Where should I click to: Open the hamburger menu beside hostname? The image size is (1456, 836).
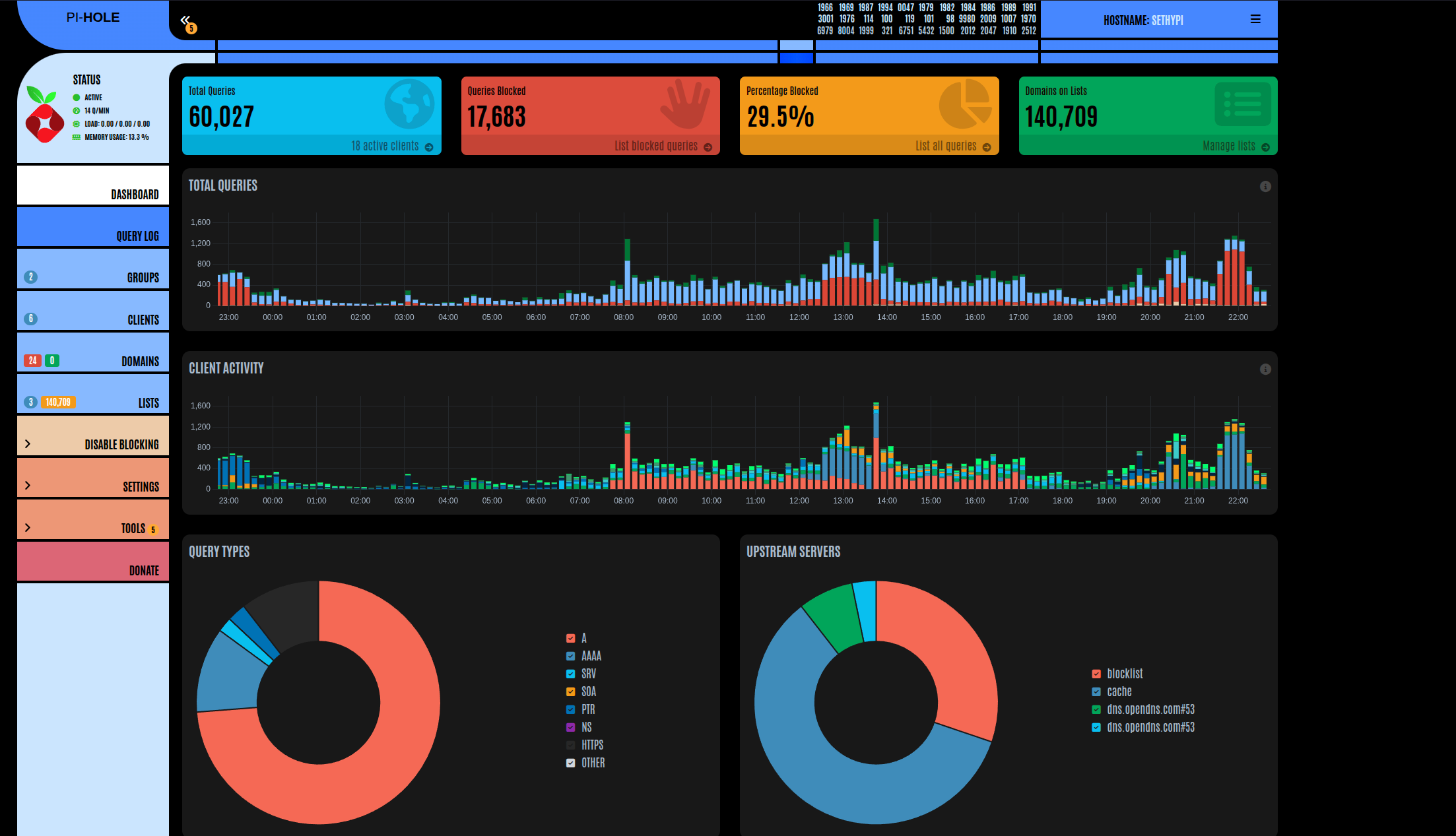(x=1255, y=19)
